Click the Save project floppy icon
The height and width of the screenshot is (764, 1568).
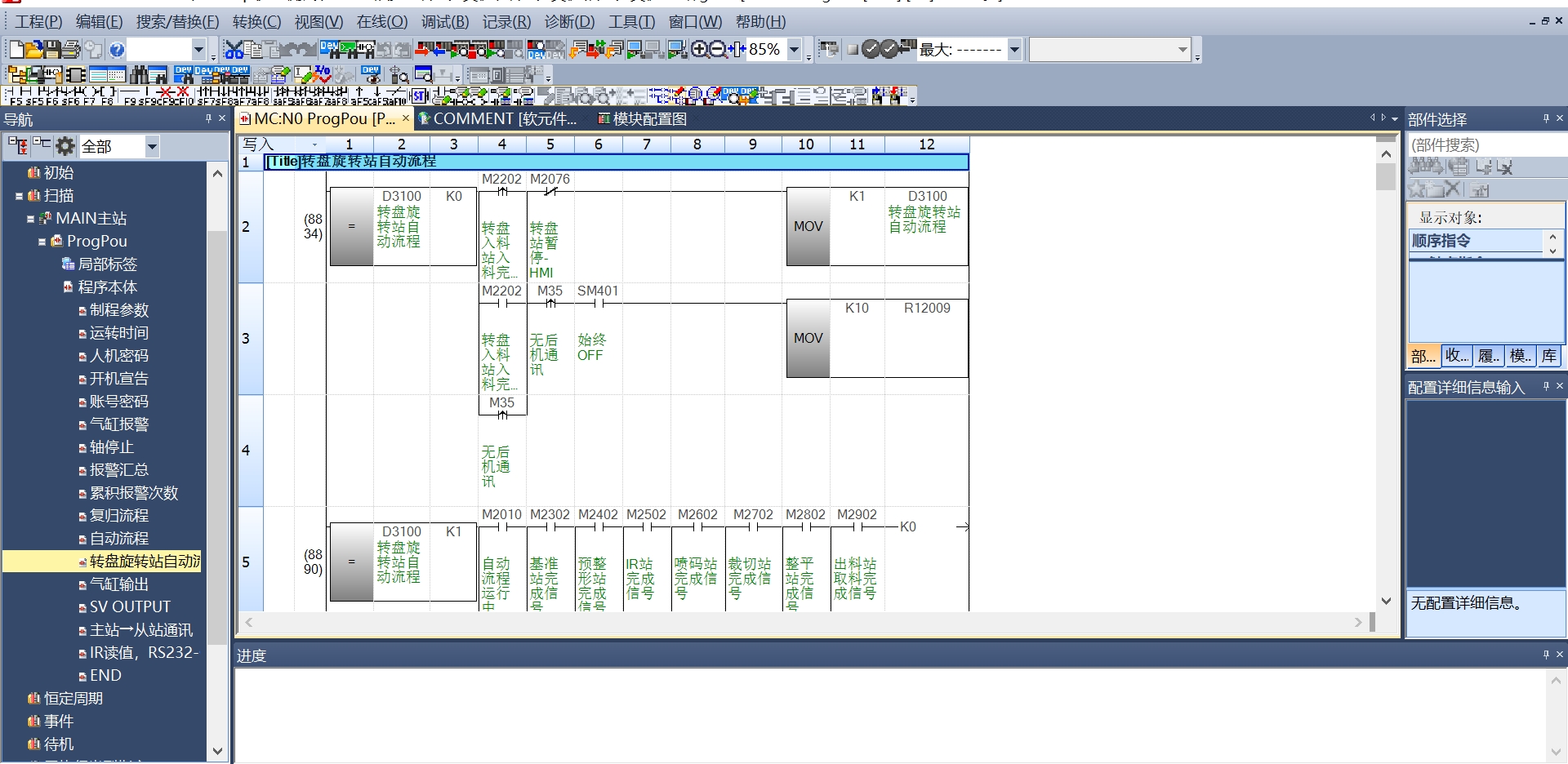(x=52, y=50)
